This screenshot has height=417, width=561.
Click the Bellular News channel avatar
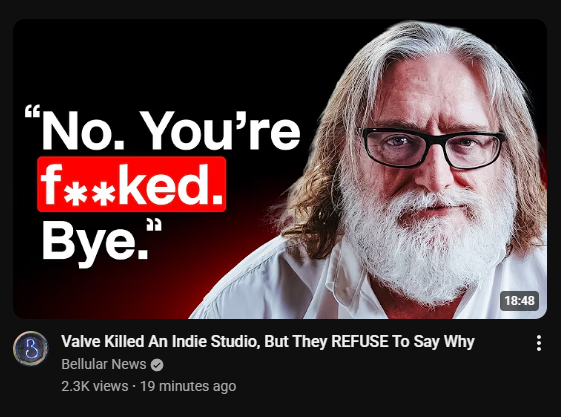coord(30,348)
